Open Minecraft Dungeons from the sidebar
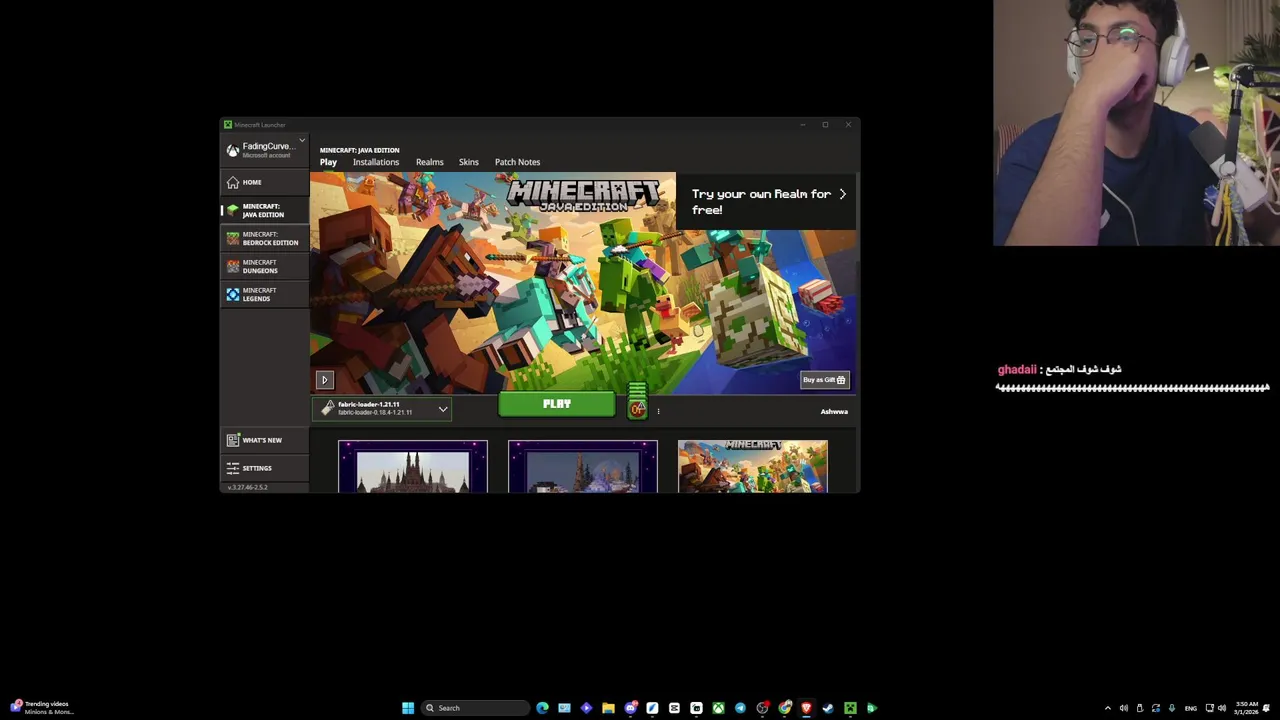Image resolution: width=1280 pixels, height=720 pixels. (264, 266)
